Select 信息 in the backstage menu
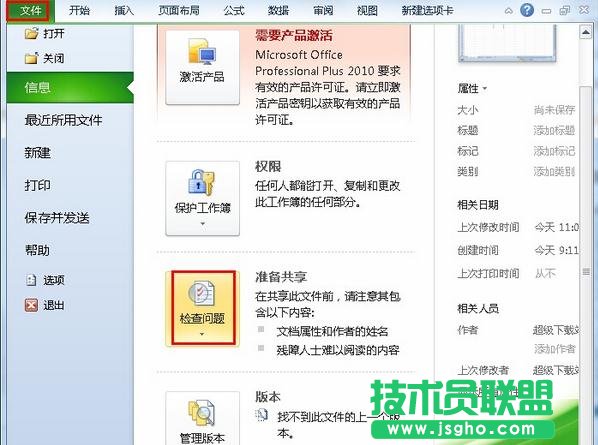Screen dimensions: 598x445 70,88
